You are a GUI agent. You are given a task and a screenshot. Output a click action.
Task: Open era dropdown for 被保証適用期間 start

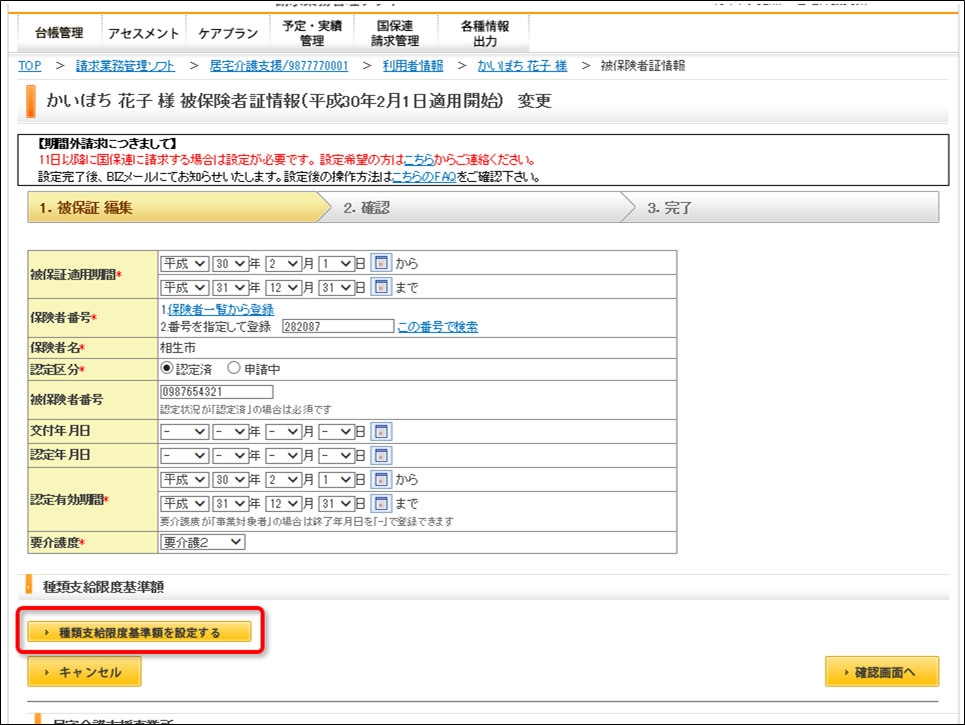tap(185, 263)
